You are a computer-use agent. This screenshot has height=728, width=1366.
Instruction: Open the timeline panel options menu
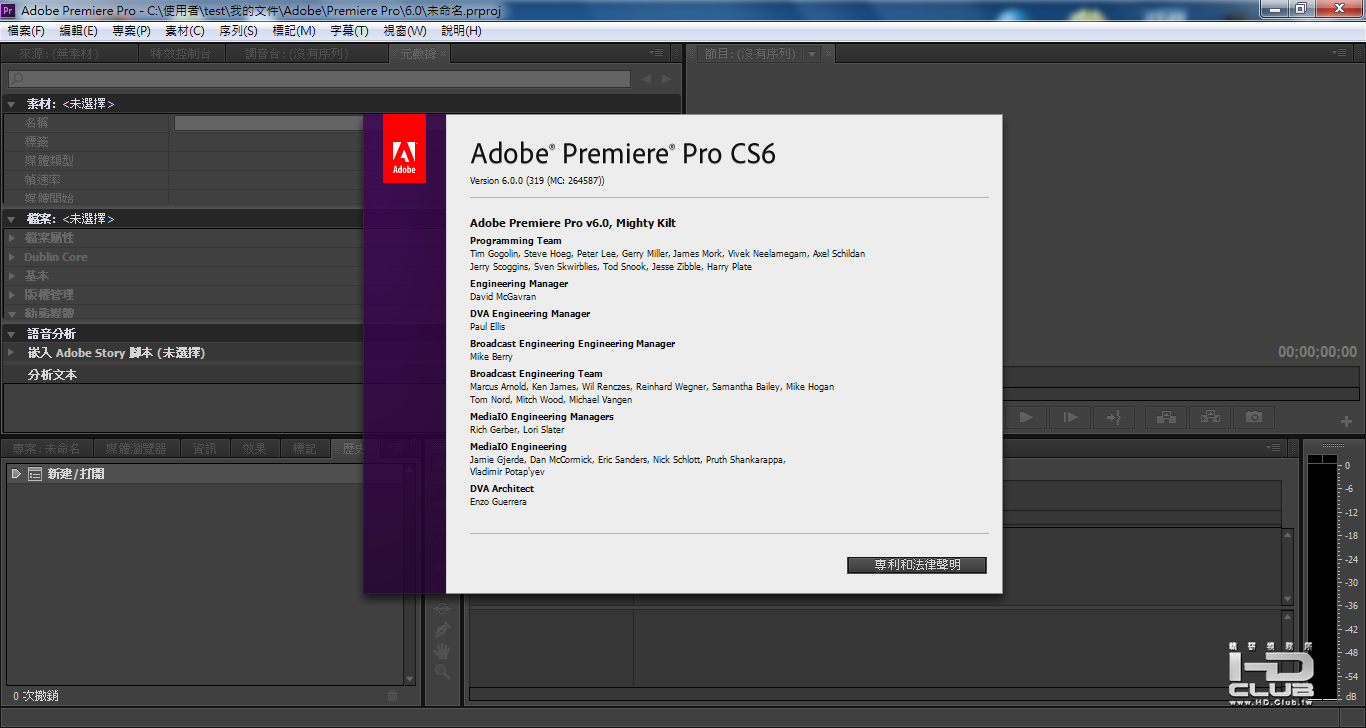1273,448
